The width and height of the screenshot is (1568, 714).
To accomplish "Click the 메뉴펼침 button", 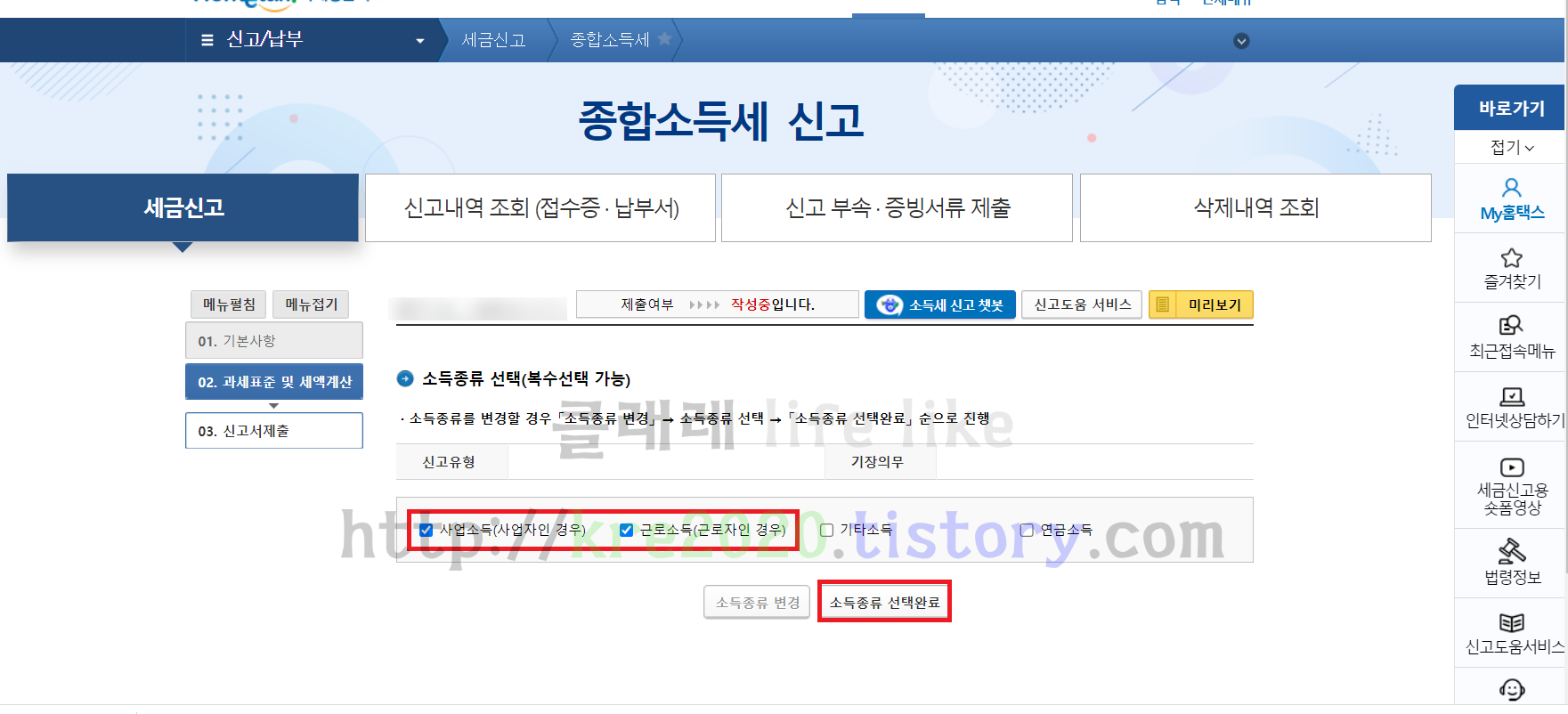I will pos(229,304).
